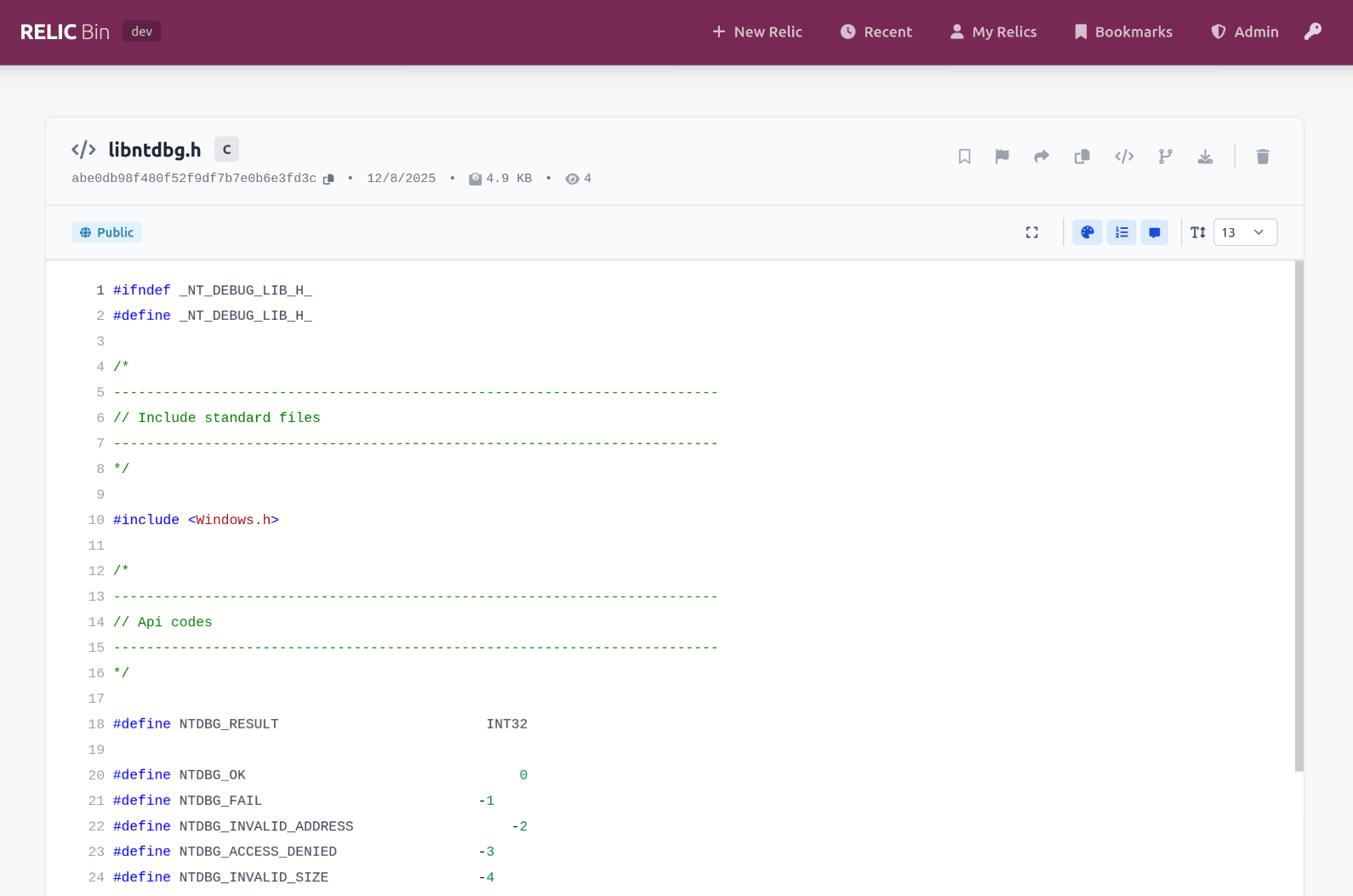1353x896 pixels.
Task: Fork the relic with the branch icon
Action: pyautogui.click(x=1165, y=157)
